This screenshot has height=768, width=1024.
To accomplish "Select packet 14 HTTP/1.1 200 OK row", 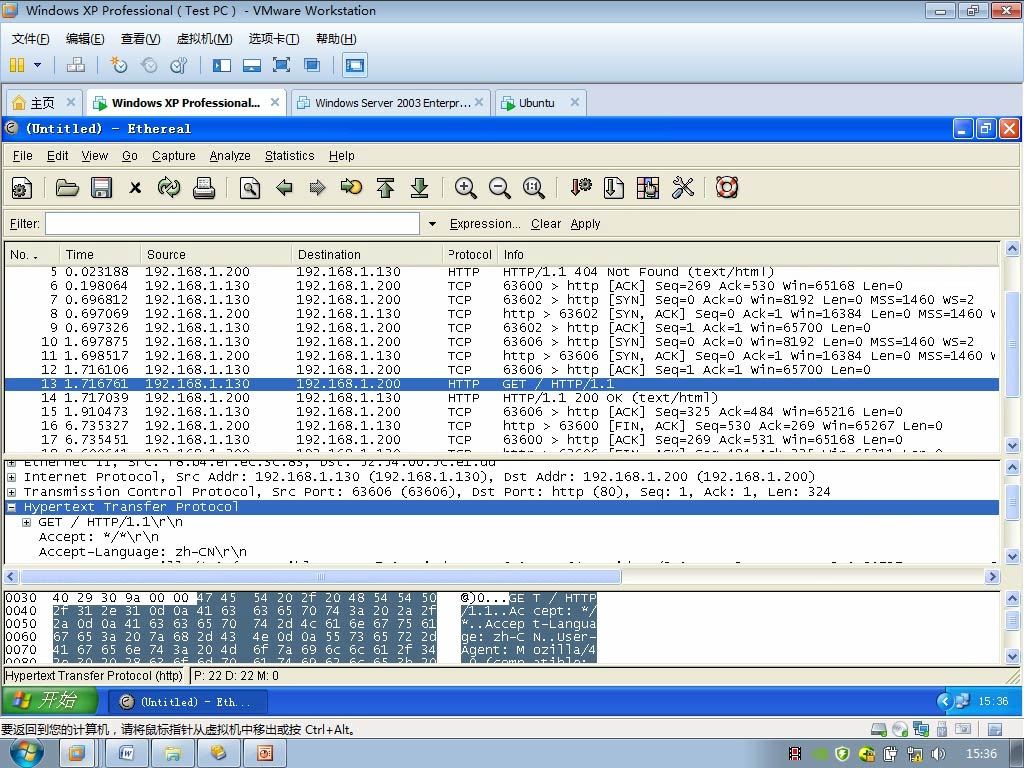I will tap(502, 398).
